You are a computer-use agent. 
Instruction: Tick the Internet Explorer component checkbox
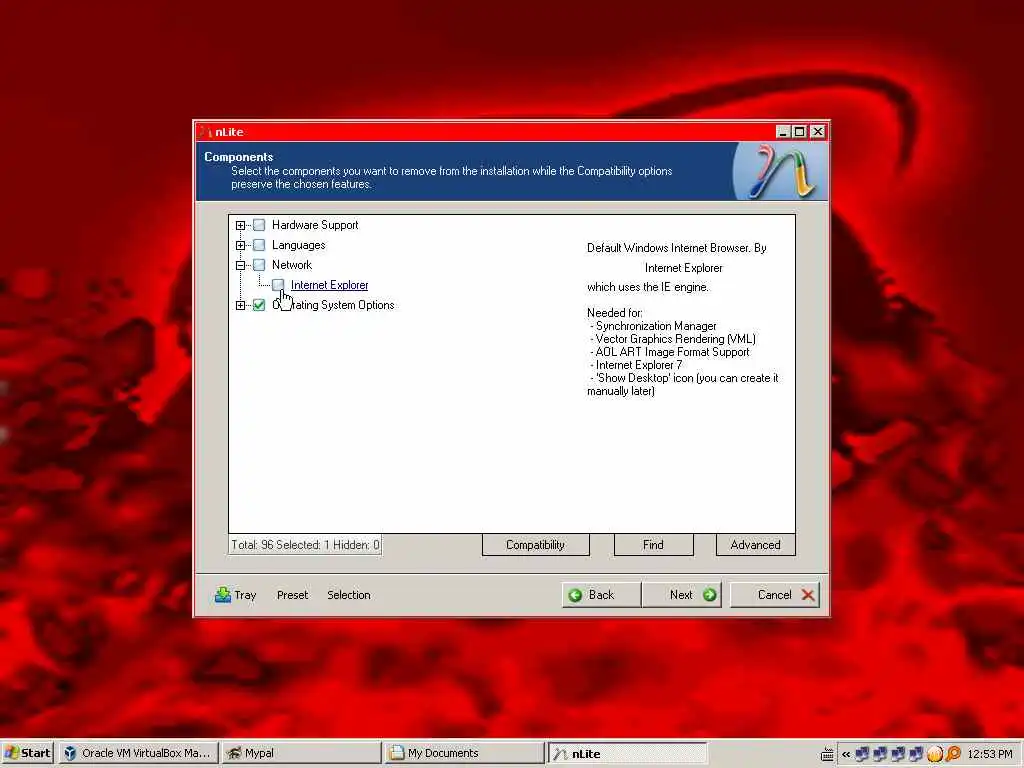[278, 285]
